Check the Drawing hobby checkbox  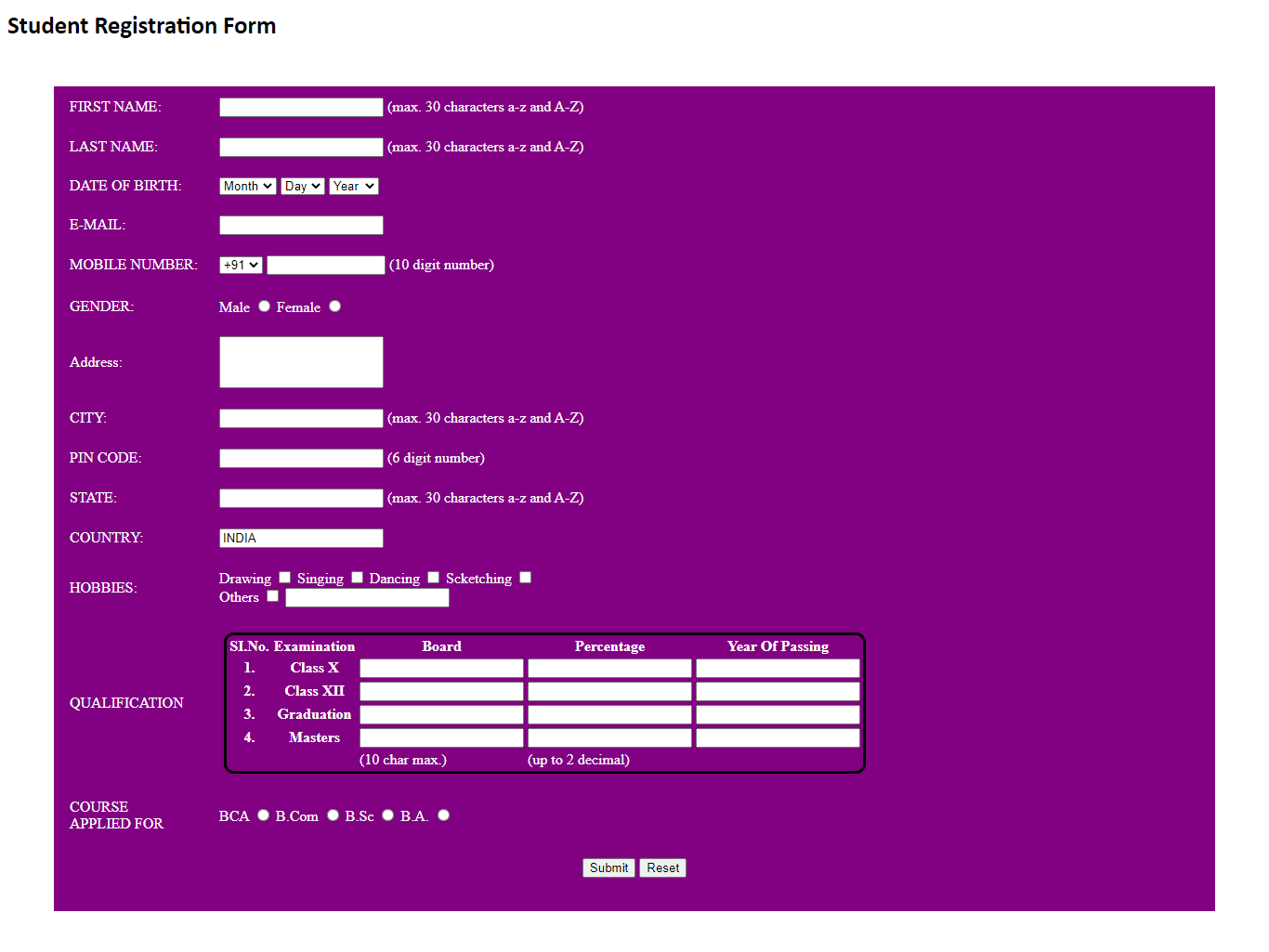point(285,578)
